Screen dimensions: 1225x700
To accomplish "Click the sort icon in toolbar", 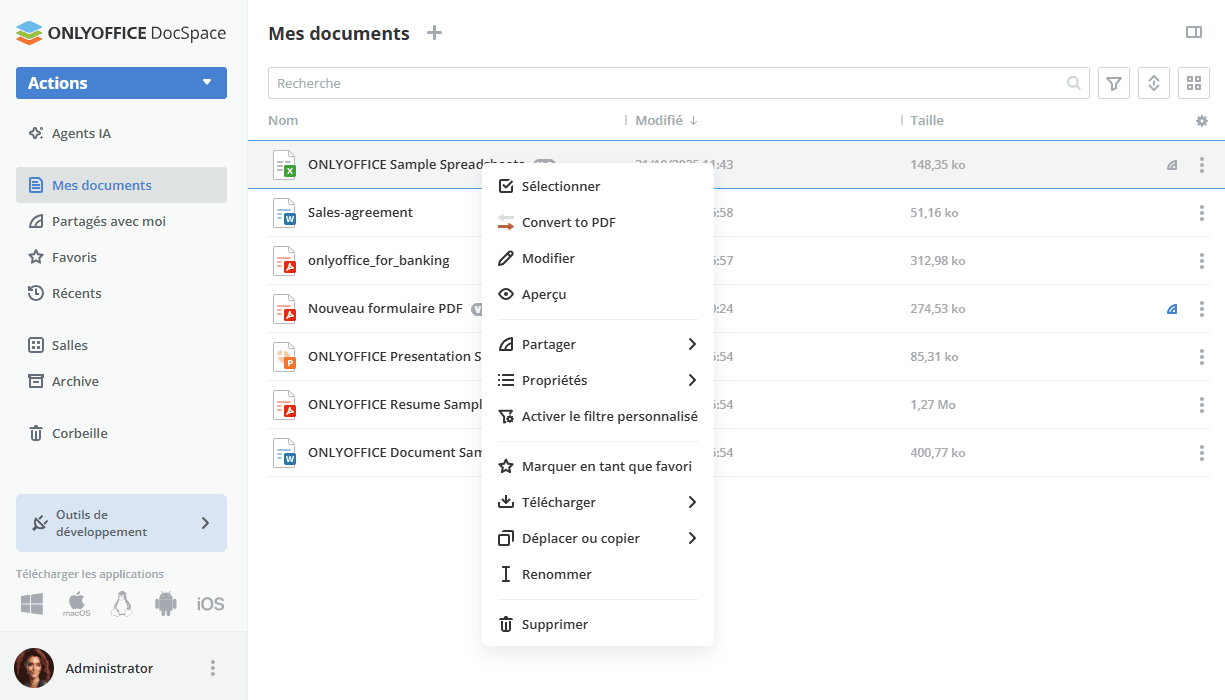I will pyautogui.click(x=1154, y=83).
